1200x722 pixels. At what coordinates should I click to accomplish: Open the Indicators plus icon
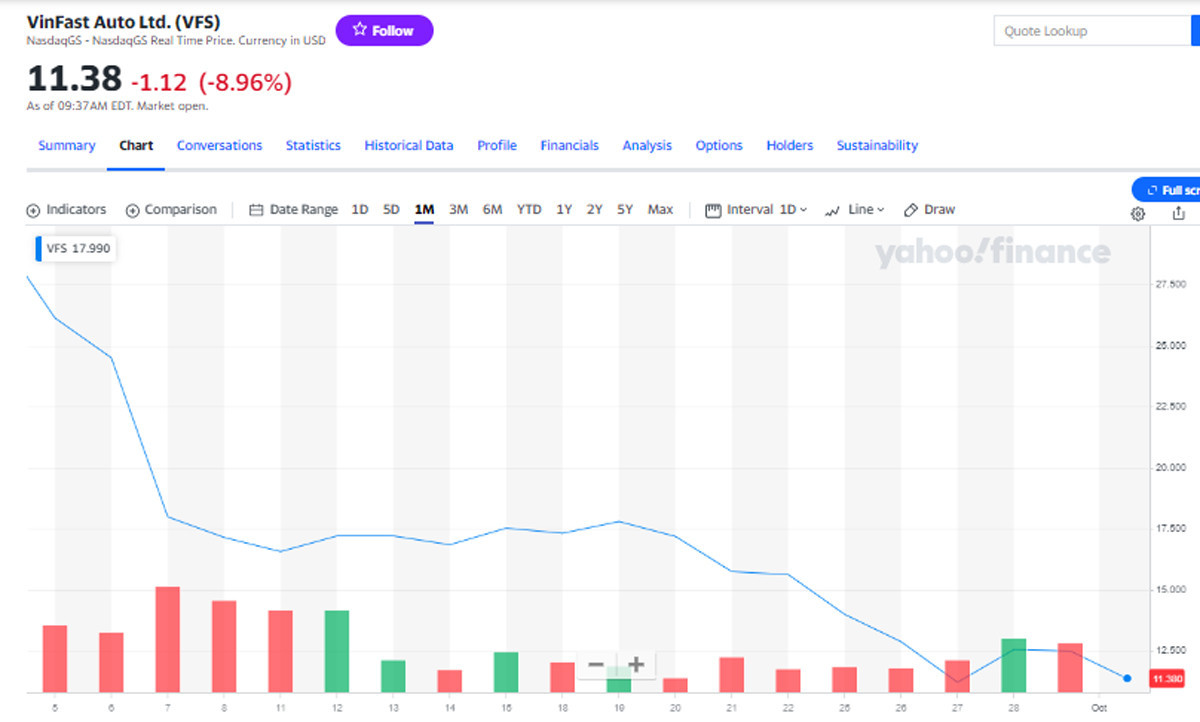(x=33, y=210)
